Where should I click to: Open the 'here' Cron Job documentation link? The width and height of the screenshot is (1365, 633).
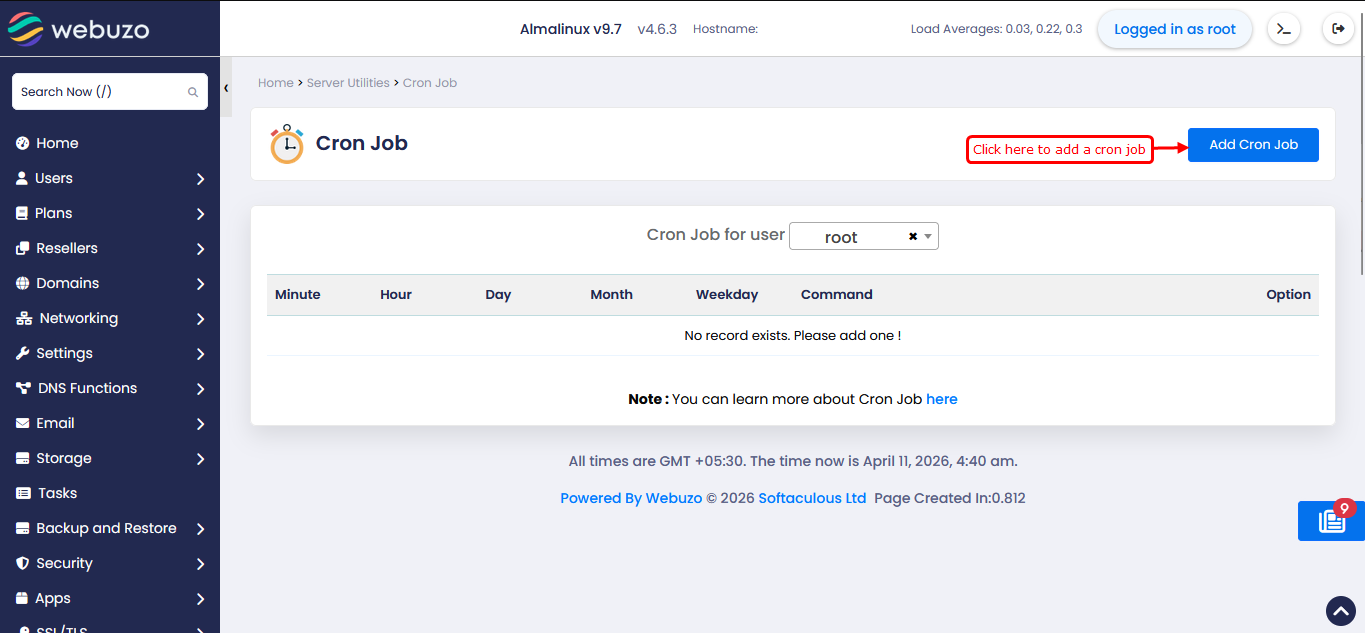(941, 399)
